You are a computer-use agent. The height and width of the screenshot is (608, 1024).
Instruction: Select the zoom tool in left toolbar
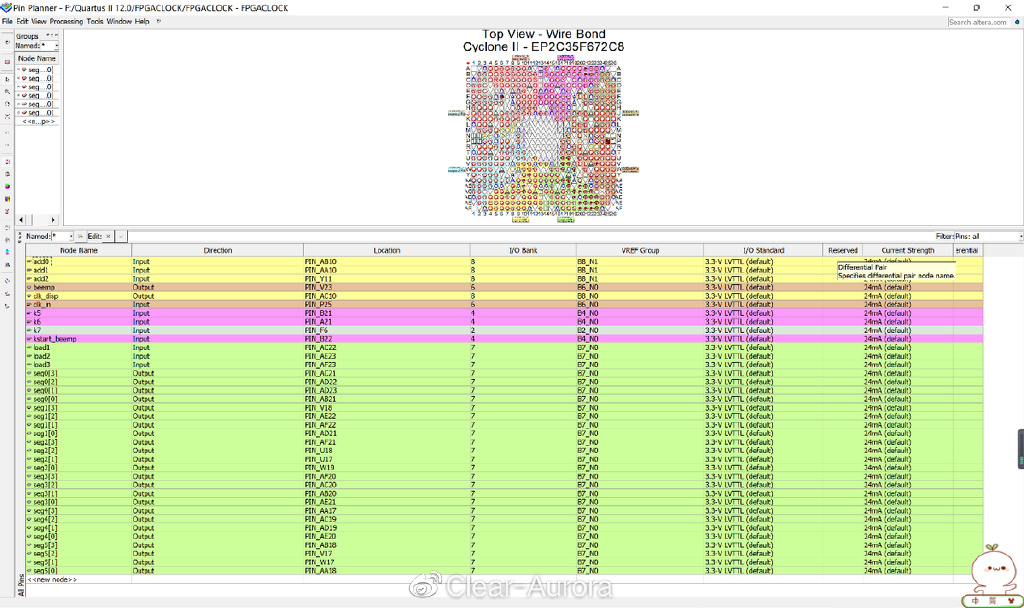(x=7, y=92)
